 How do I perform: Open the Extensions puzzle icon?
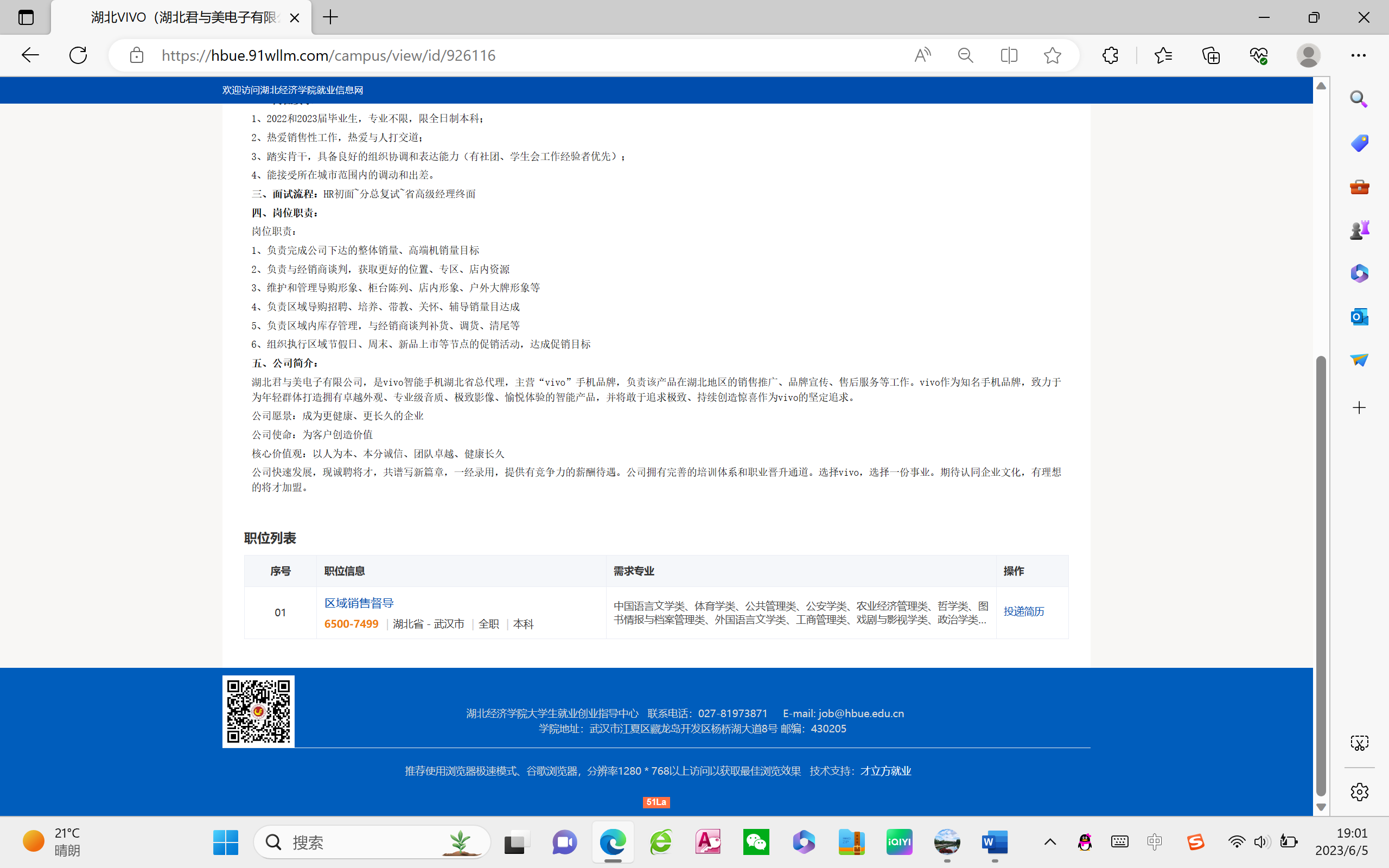pos(1110,55)
